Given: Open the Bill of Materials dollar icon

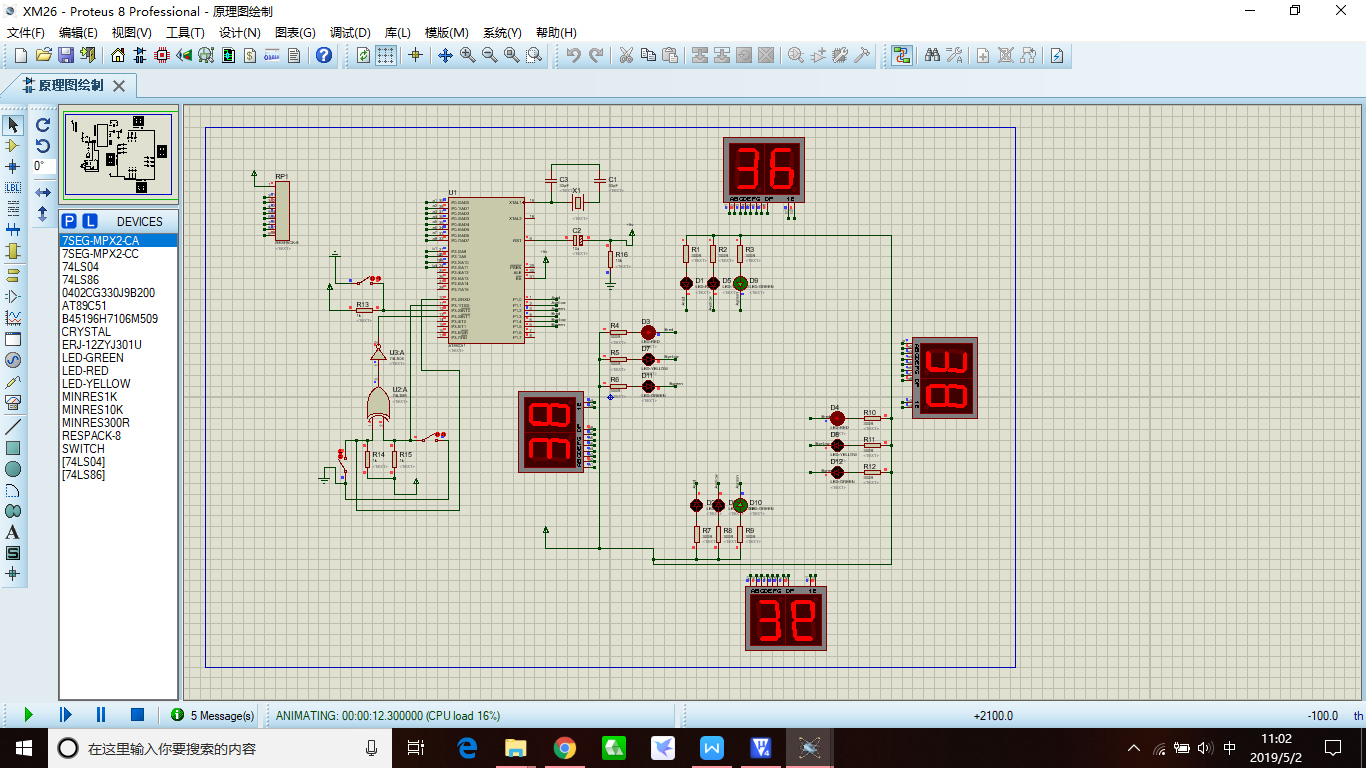Looking at the screenshot, I should coord(250,55).
